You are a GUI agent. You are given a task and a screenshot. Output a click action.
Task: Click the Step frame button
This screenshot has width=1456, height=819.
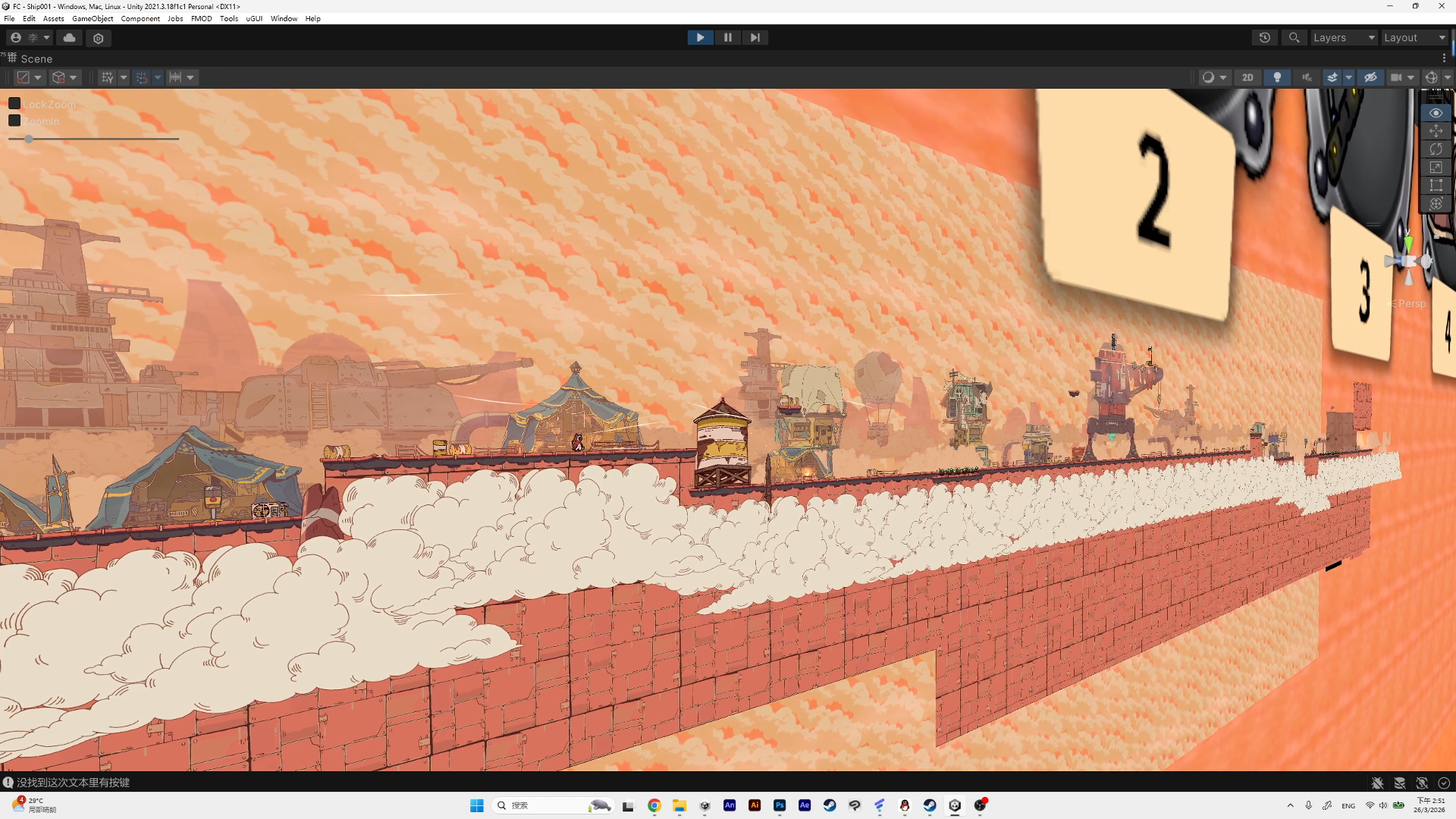tap(755, 37)
